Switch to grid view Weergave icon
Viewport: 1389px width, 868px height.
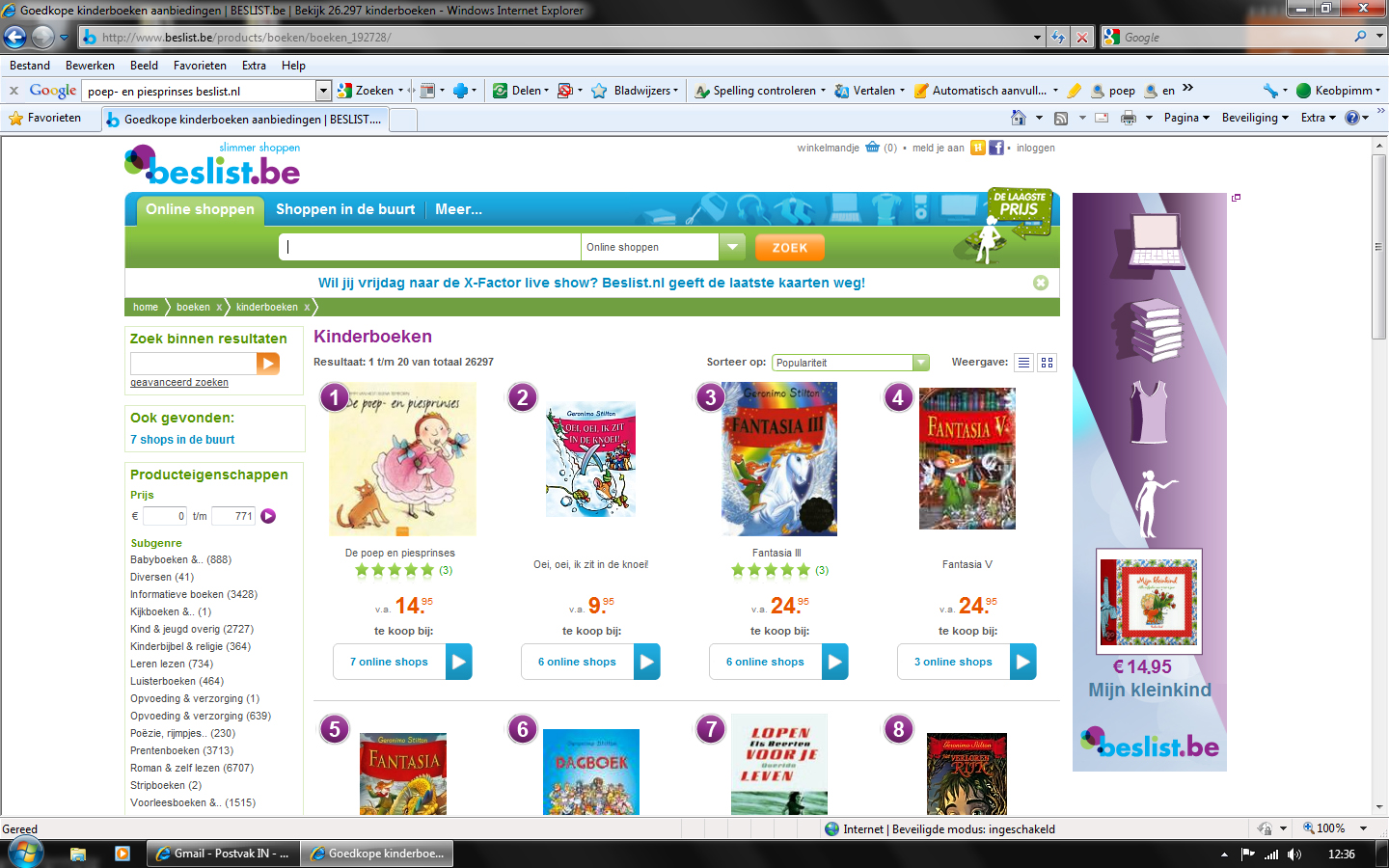(x=1047, y=363)
